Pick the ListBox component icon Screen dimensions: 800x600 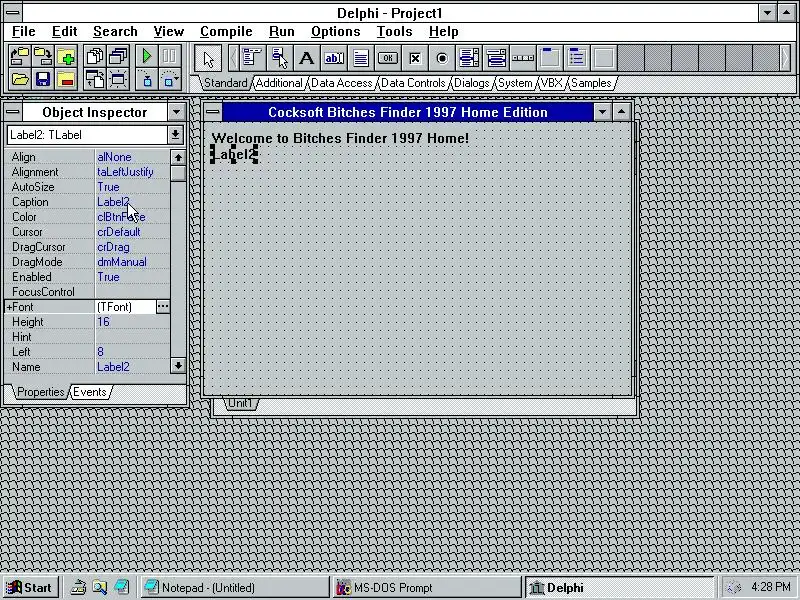click(x=469, y=58)
